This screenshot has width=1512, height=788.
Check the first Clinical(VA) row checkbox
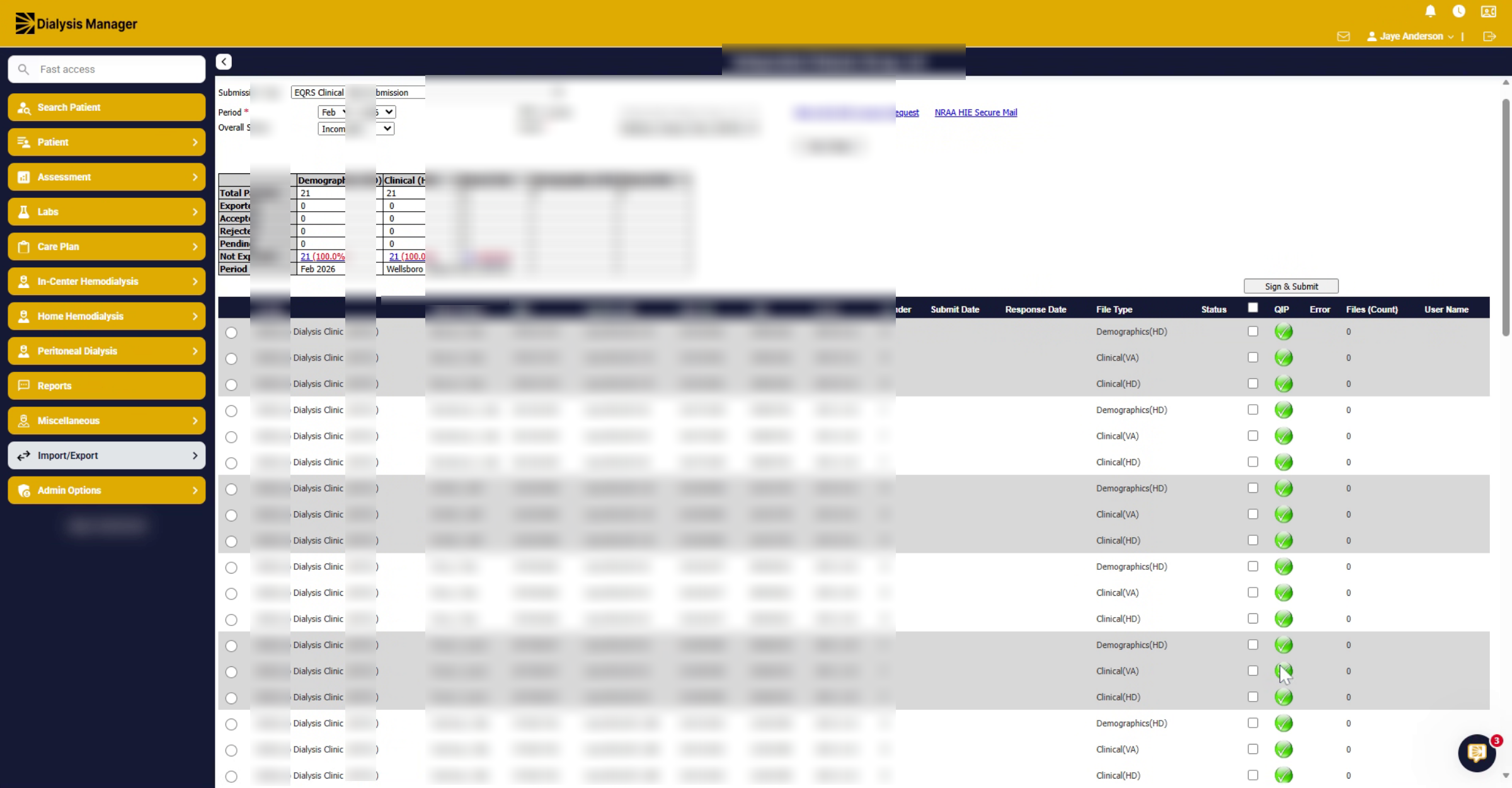(x=1252, y=357)
